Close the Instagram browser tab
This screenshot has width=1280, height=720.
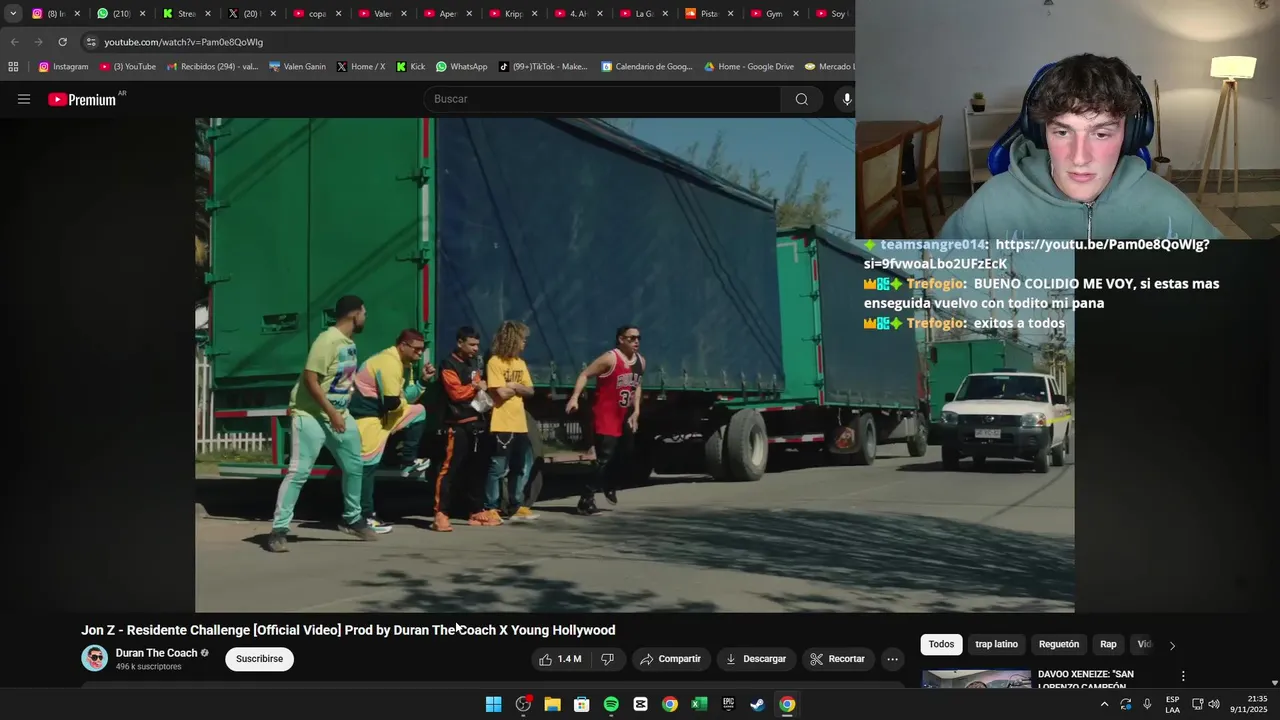coord(77,14)
